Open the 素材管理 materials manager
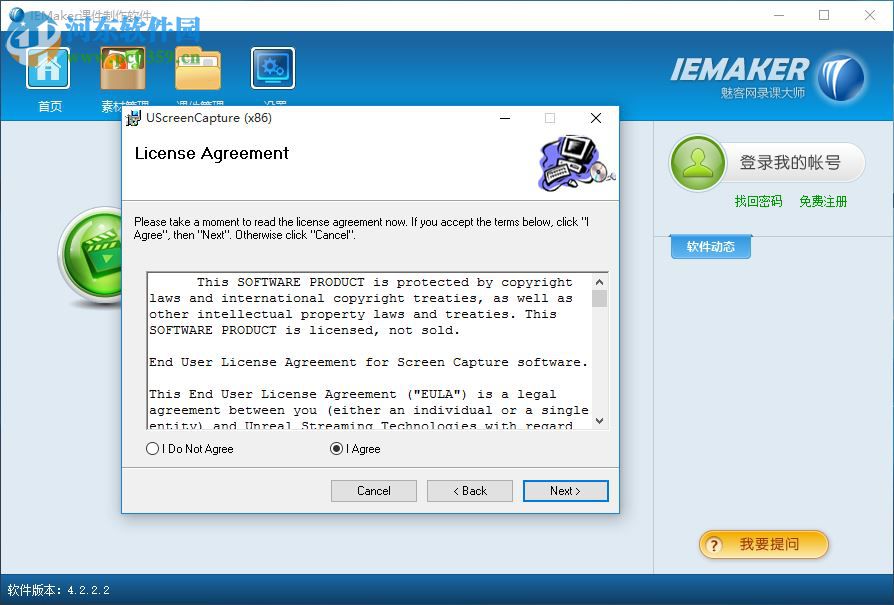The height and width of the screenshot is (605, 894). 122,70
